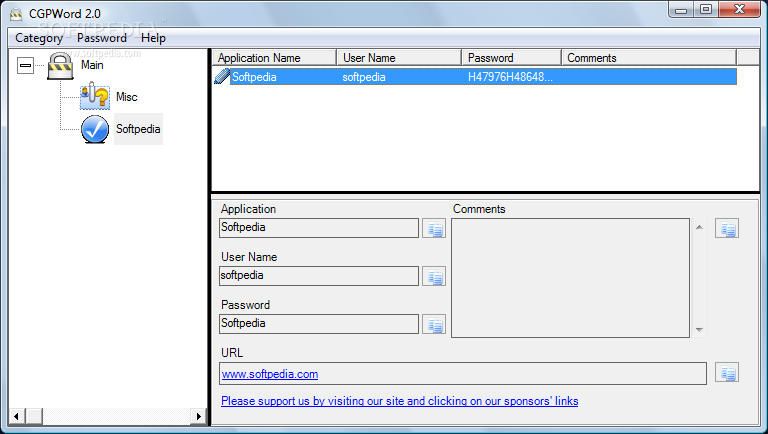Click the blue checkmark icon for Softpedia category
768x434 pixels.
pos(95,129)
